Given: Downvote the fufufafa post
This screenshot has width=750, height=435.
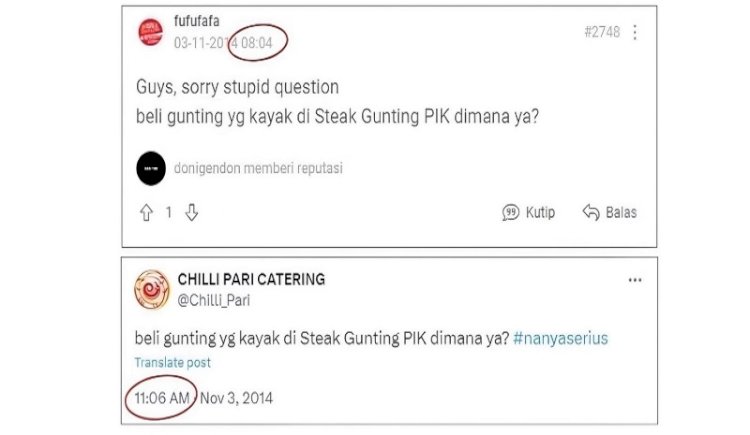Looking at the screenshot, I should tap(192, 212).
